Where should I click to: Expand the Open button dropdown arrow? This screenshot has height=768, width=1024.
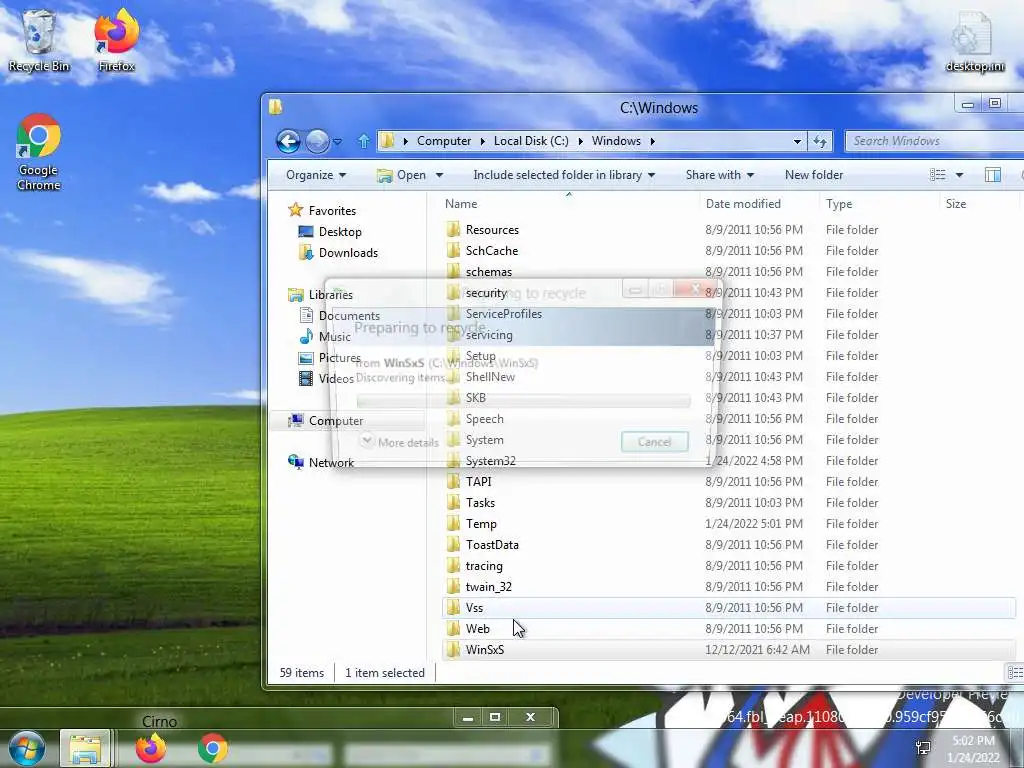pos(440,175)
